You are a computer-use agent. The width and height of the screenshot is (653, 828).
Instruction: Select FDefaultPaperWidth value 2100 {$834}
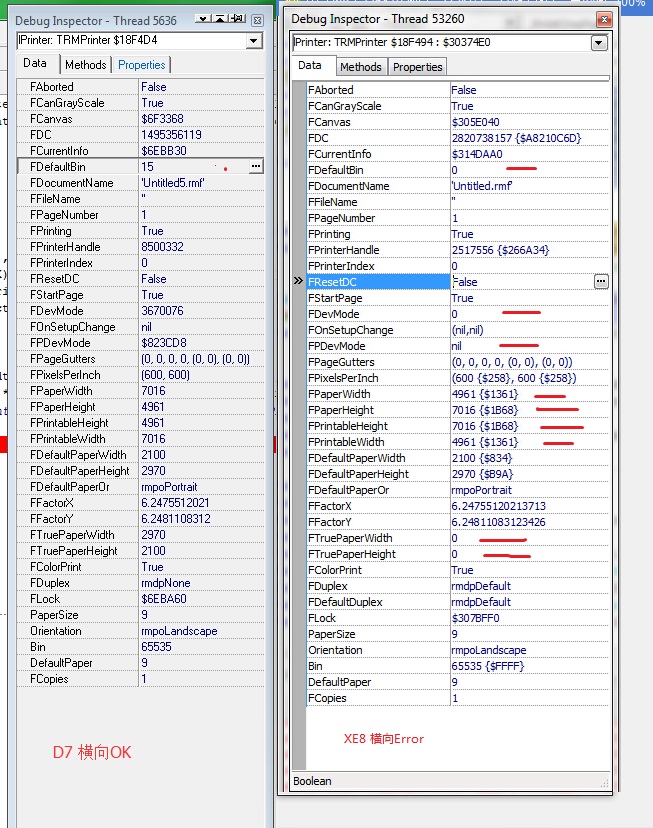[x=481, y=458]
